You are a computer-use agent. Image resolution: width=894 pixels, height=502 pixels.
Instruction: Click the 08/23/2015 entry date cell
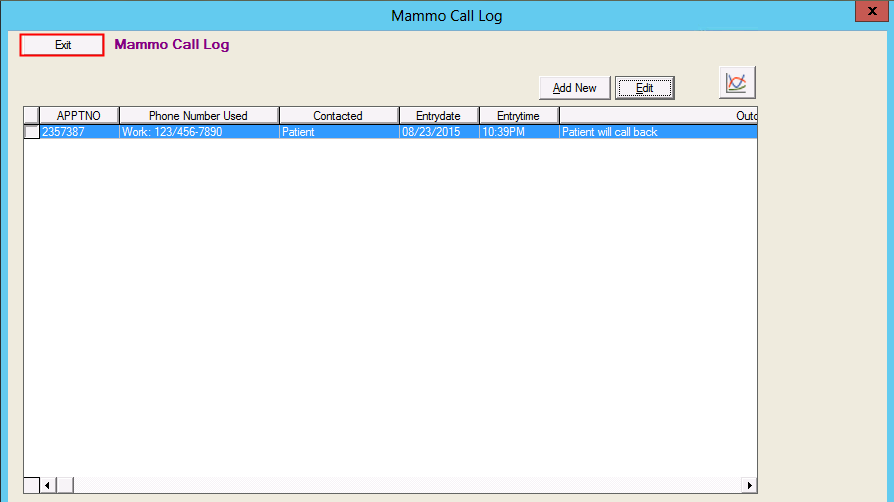[x=438, y=132]
